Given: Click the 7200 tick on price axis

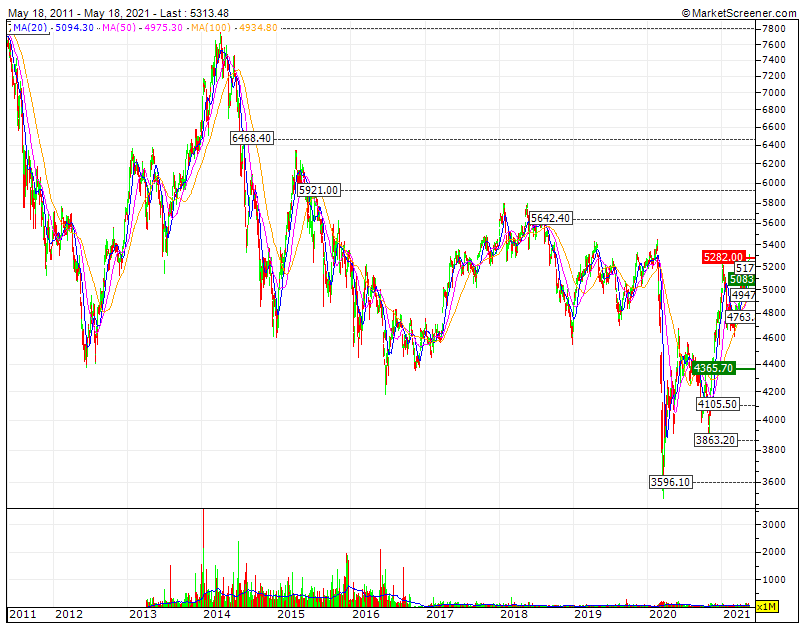Looking at the screenshot, I should tap(774, 76).
